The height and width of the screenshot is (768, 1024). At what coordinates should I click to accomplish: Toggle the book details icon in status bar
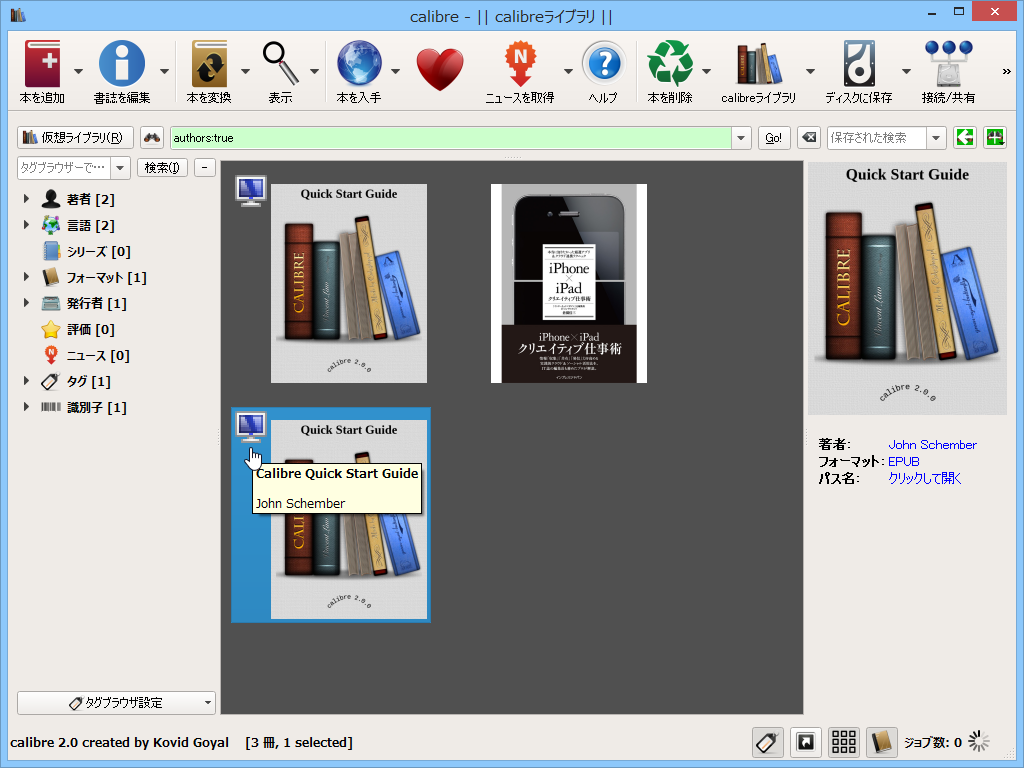[x=882, y=742]
